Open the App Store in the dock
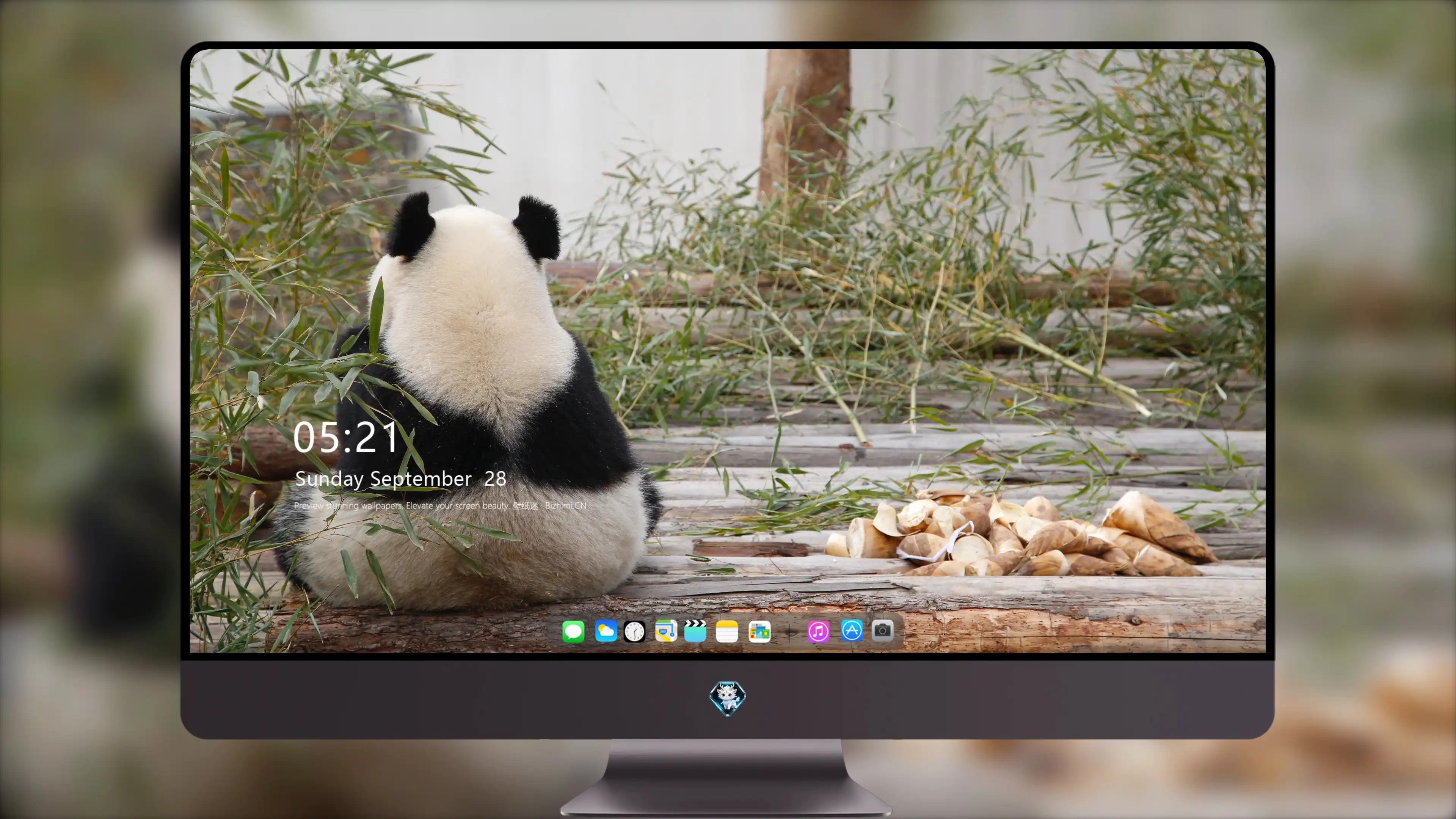The width and height of the screenshot is (1456, 819). (852, 631)
